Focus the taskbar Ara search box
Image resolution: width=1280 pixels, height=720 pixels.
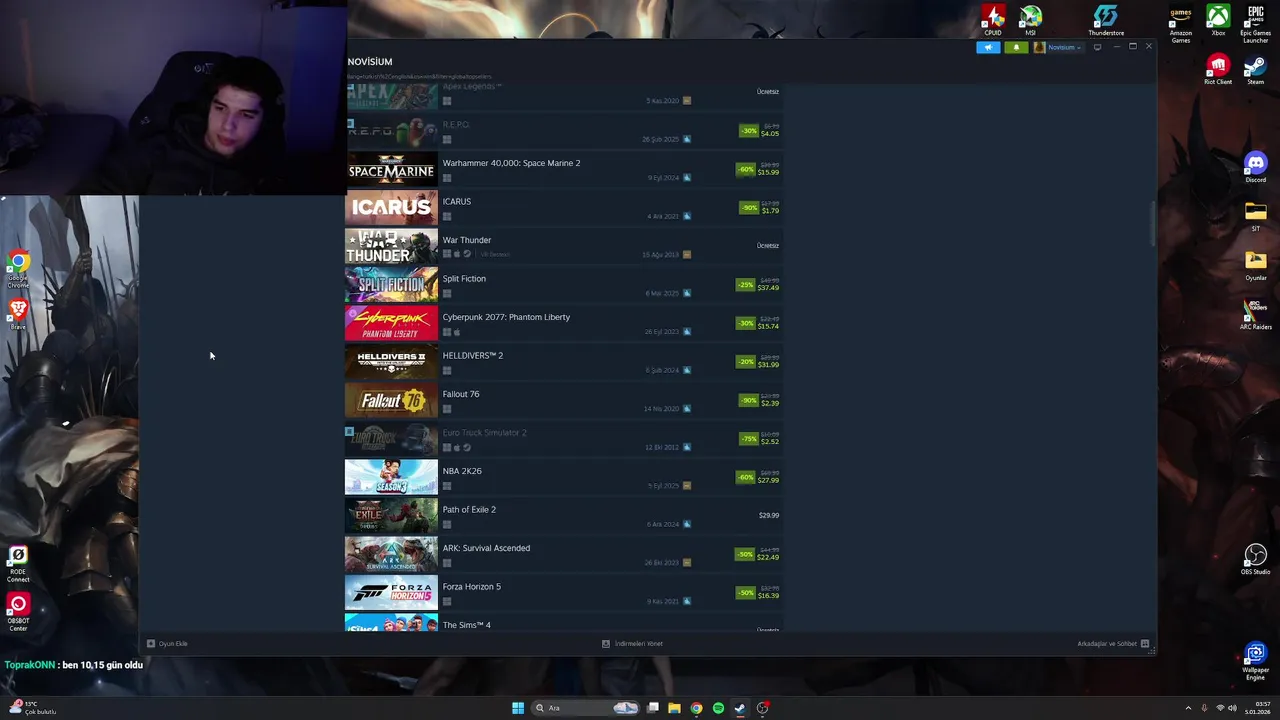click(x=587, y=708)
